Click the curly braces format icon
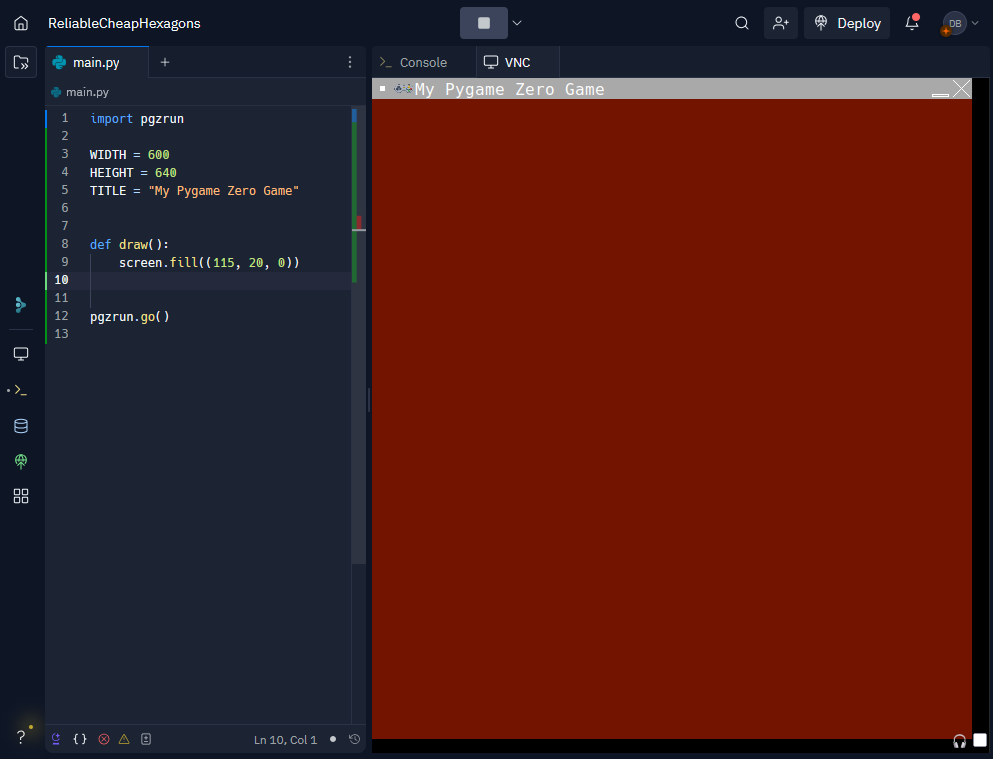 click(x=80, y=739)
